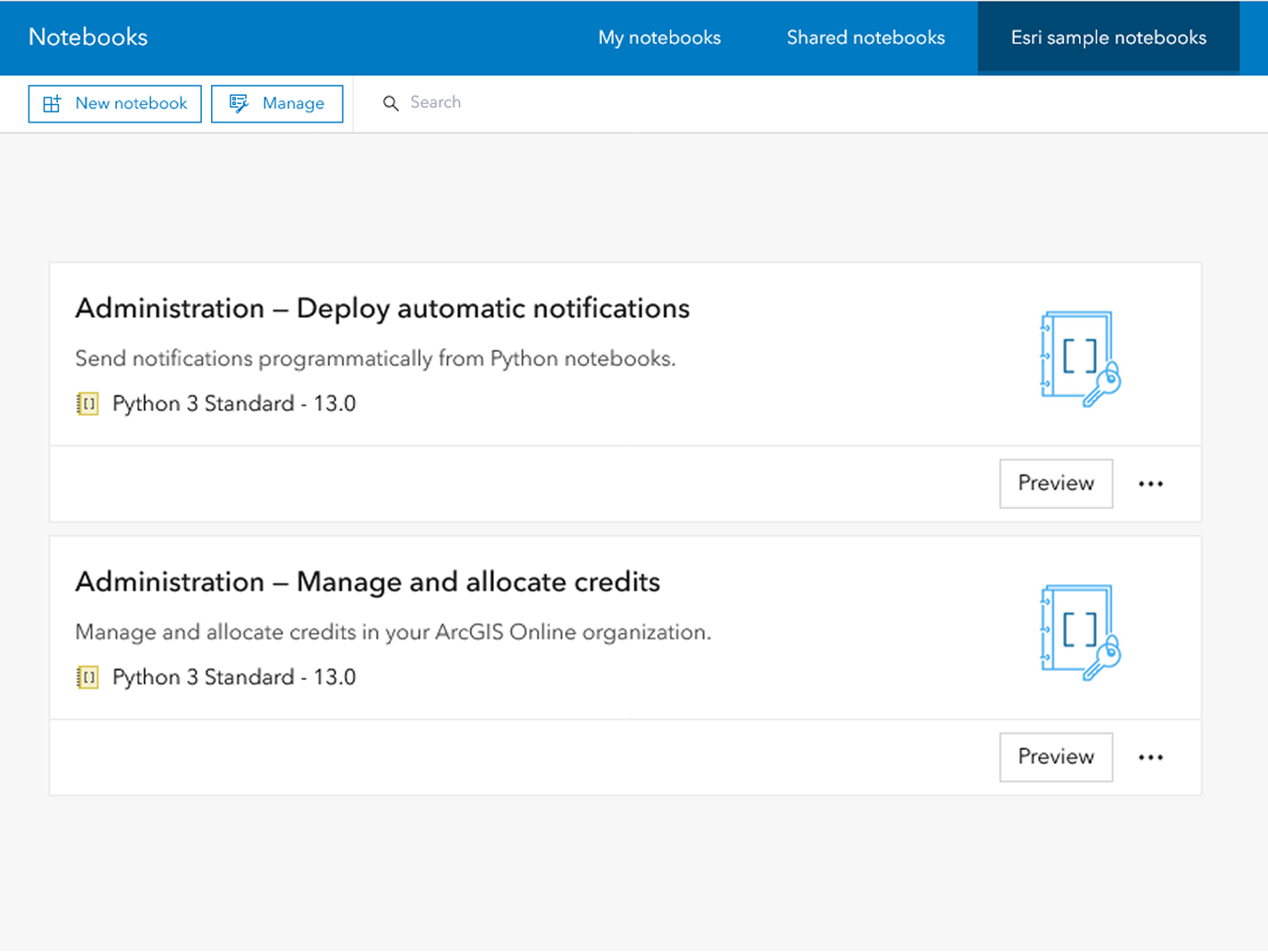
Task: Select the Esri sample notebooks tab
Action: pyautogui.click(x=1109, y=37)
